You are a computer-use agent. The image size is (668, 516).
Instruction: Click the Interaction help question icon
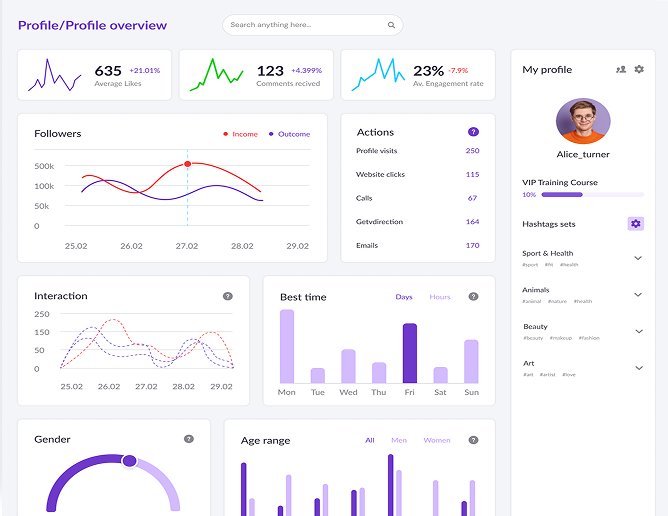tap(228, 296)
